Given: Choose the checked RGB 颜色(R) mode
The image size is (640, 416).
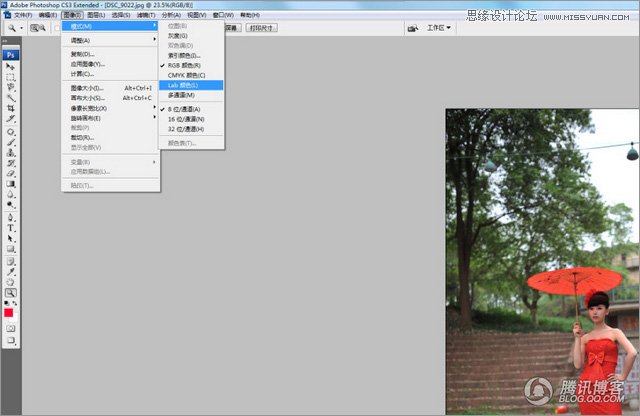Looking at the screenshot, I should tap(191, 65).
